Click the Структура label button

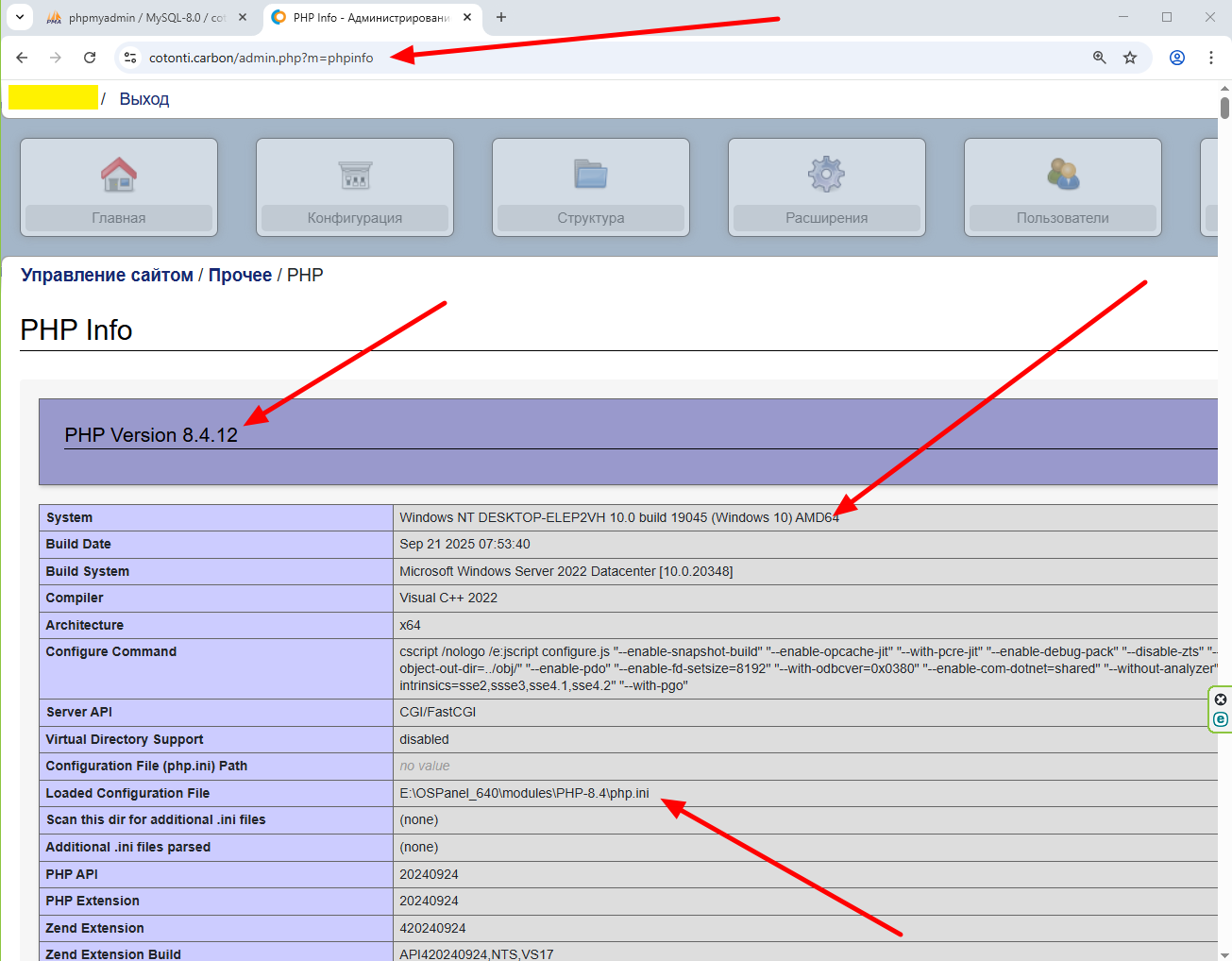tap(591, 218)
